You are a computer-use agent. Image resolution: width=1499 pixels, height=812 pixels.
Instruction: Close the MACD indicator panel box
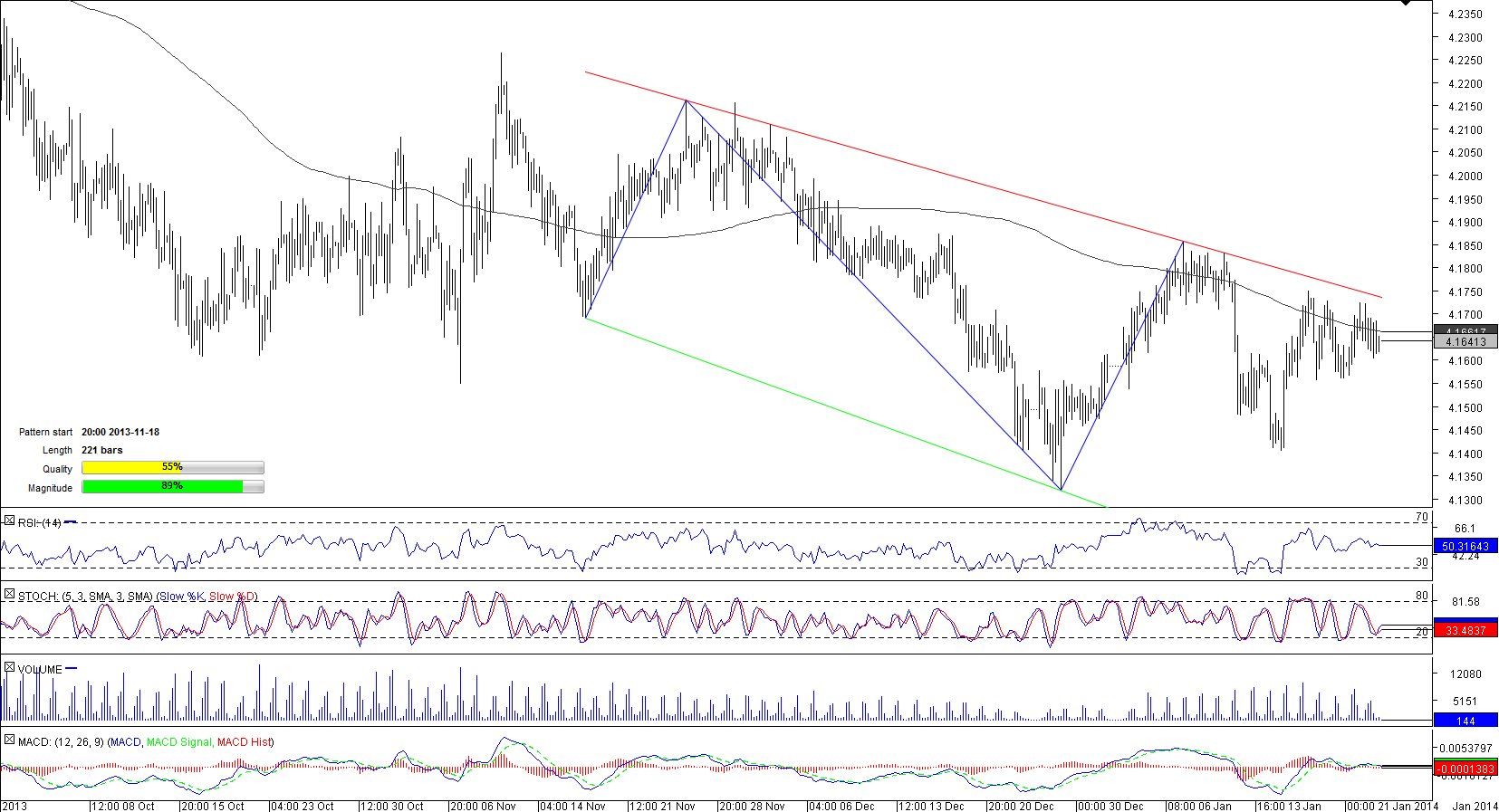pyautogui.click(x=9, y=740)
